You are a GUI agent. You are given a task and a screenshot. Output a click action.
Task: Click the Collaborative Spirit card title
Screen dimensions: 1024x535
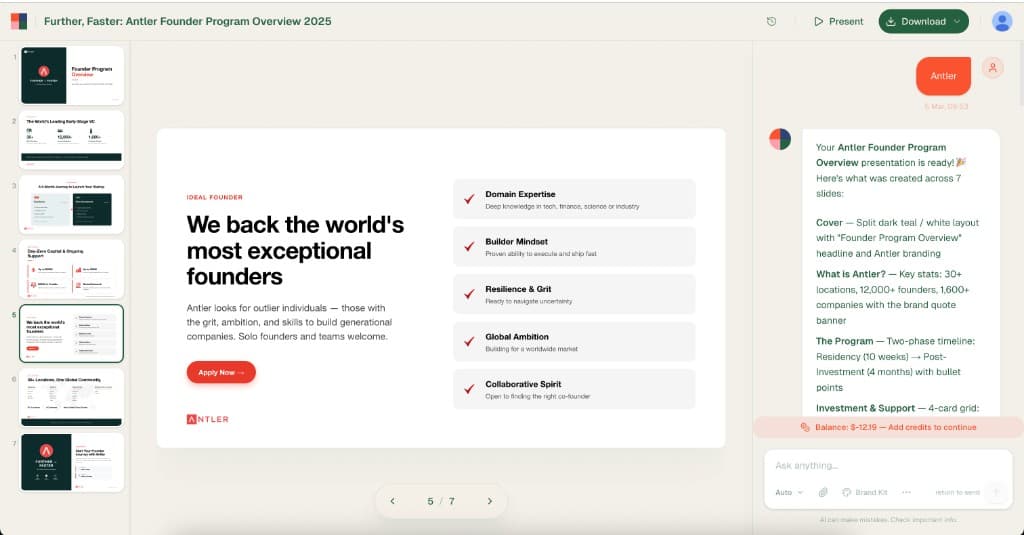(523, 384)
